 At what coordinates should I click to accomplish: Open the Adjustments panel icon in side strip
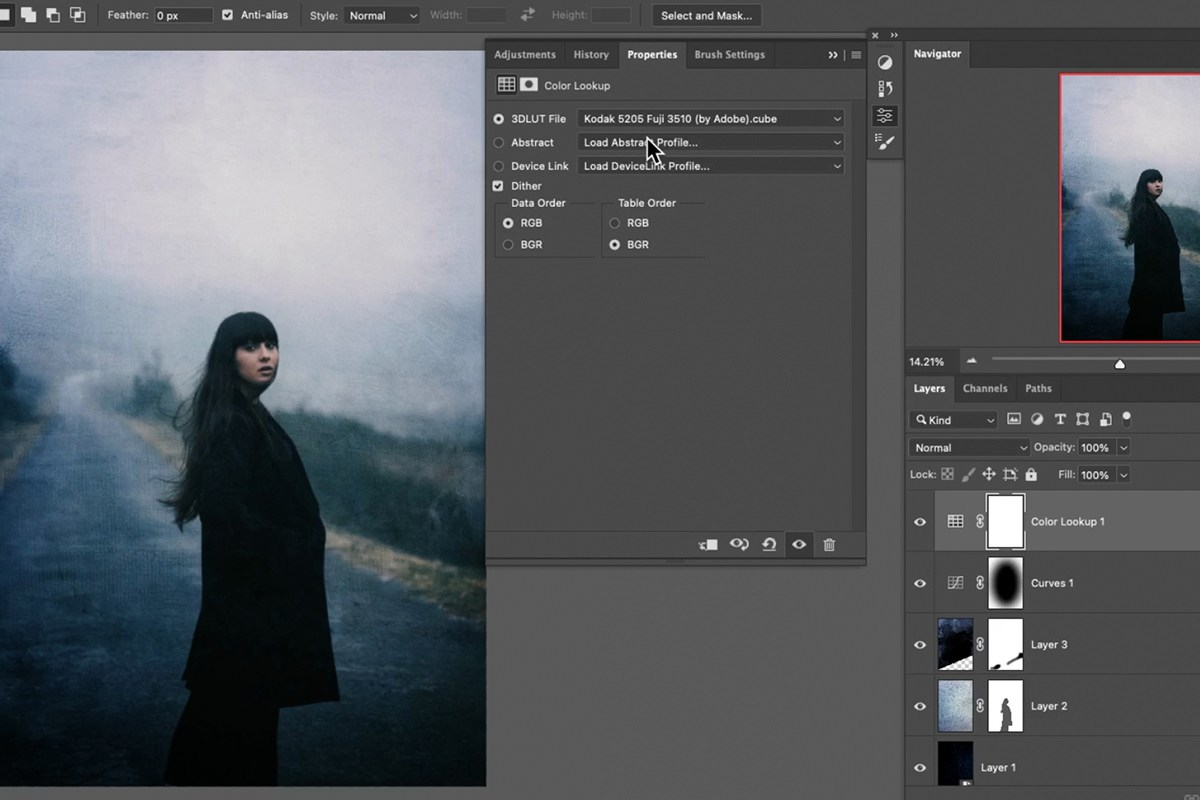tap(885, 62)
